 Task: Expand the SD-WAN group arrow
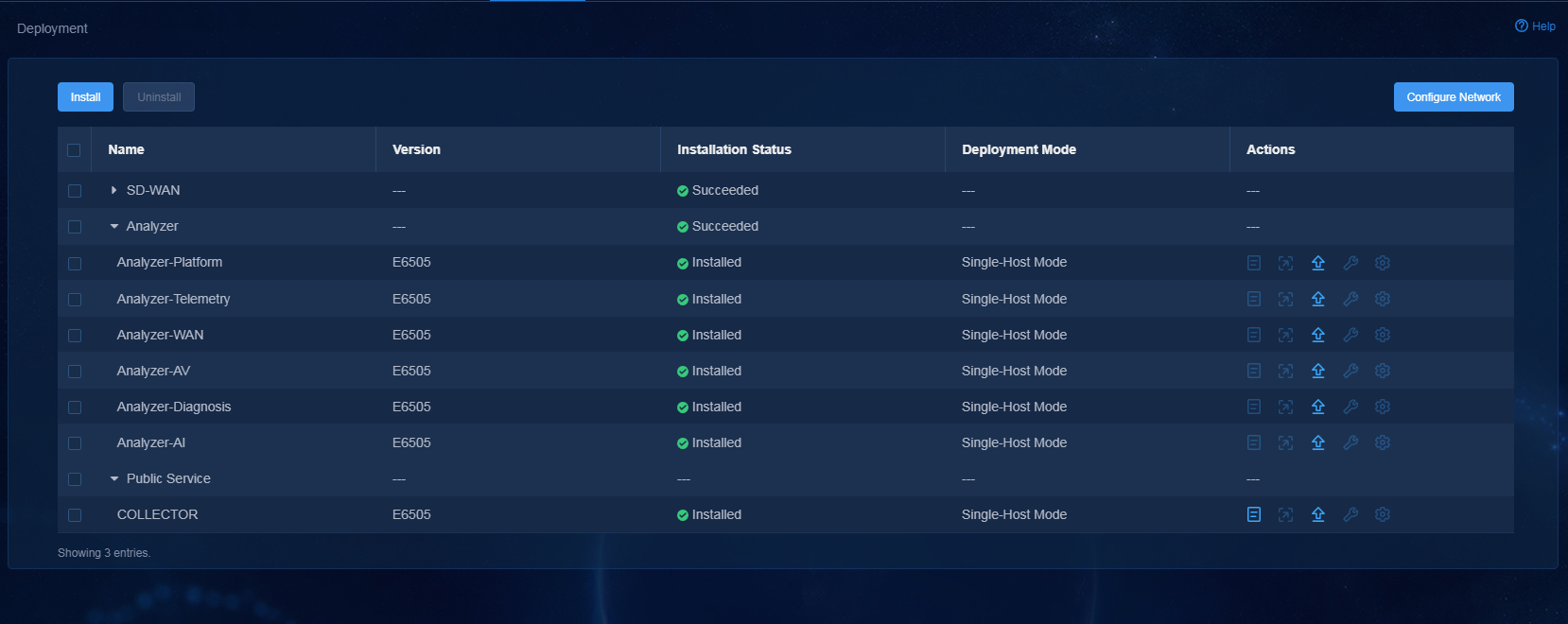tap(114, 190)
